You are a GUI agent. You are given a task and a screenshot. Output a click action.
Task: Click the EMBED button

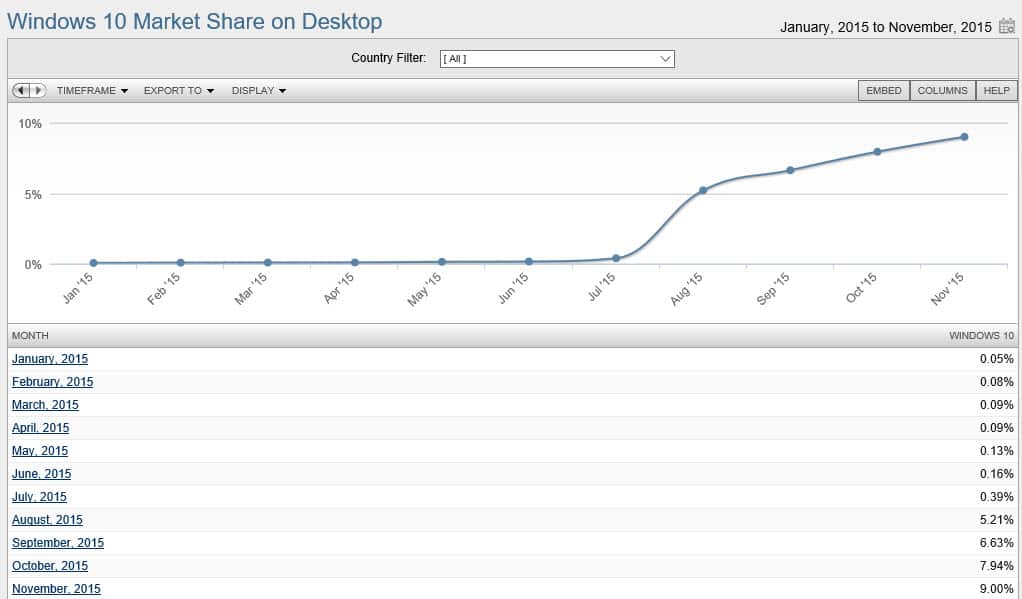tap(884, 91)
